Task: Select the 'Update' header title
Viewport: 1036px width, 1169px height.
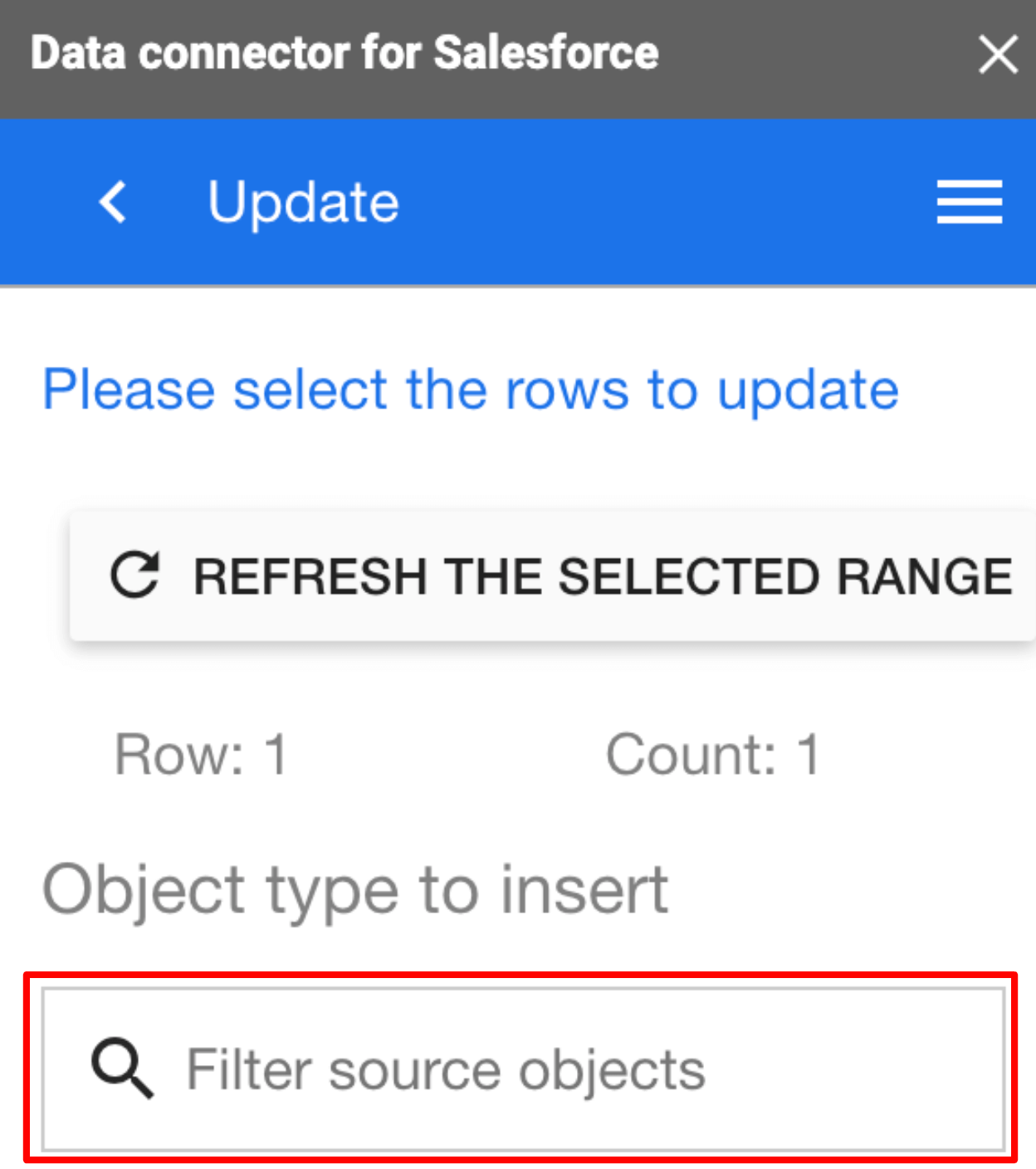Action: click(303, 203)
